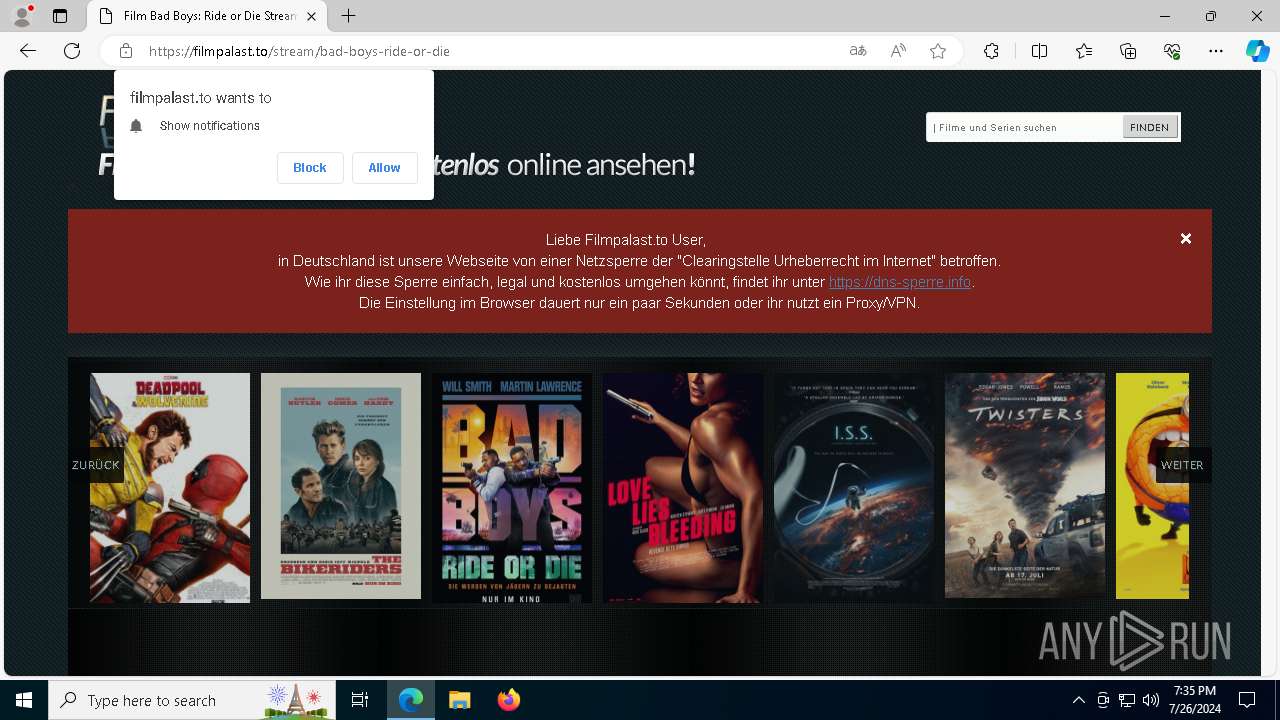Viewport: 1280px width, 720px height.
Task: Open The Bikeriders poster
Action: (341, 486)
